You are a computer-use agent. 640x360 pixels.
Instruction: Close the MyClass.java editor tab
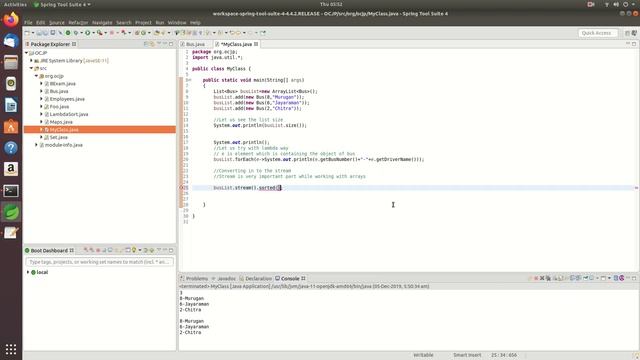pos(256,44)
